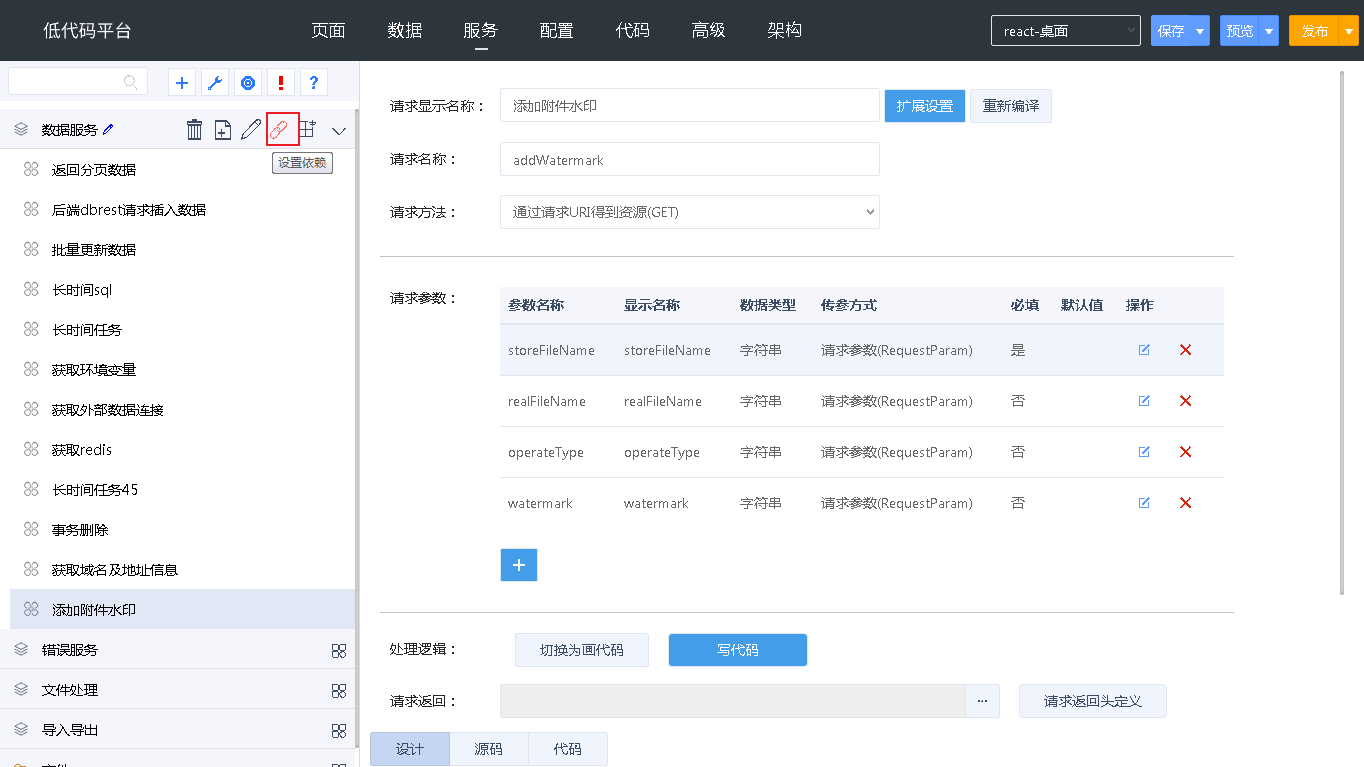Edit the storeFileName parameter row
The width and height of the screenshot is (1364, 767).
point(1144,350)
